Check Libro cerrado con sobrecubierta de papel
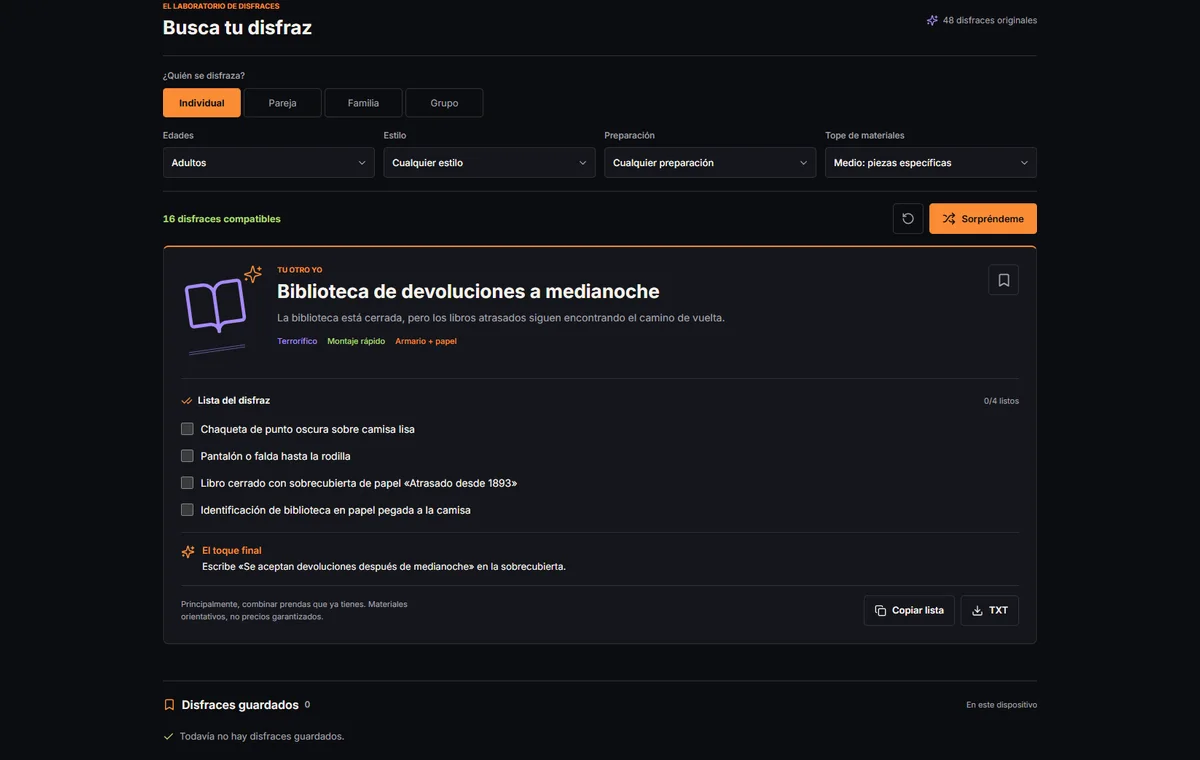 click(187, 483)
